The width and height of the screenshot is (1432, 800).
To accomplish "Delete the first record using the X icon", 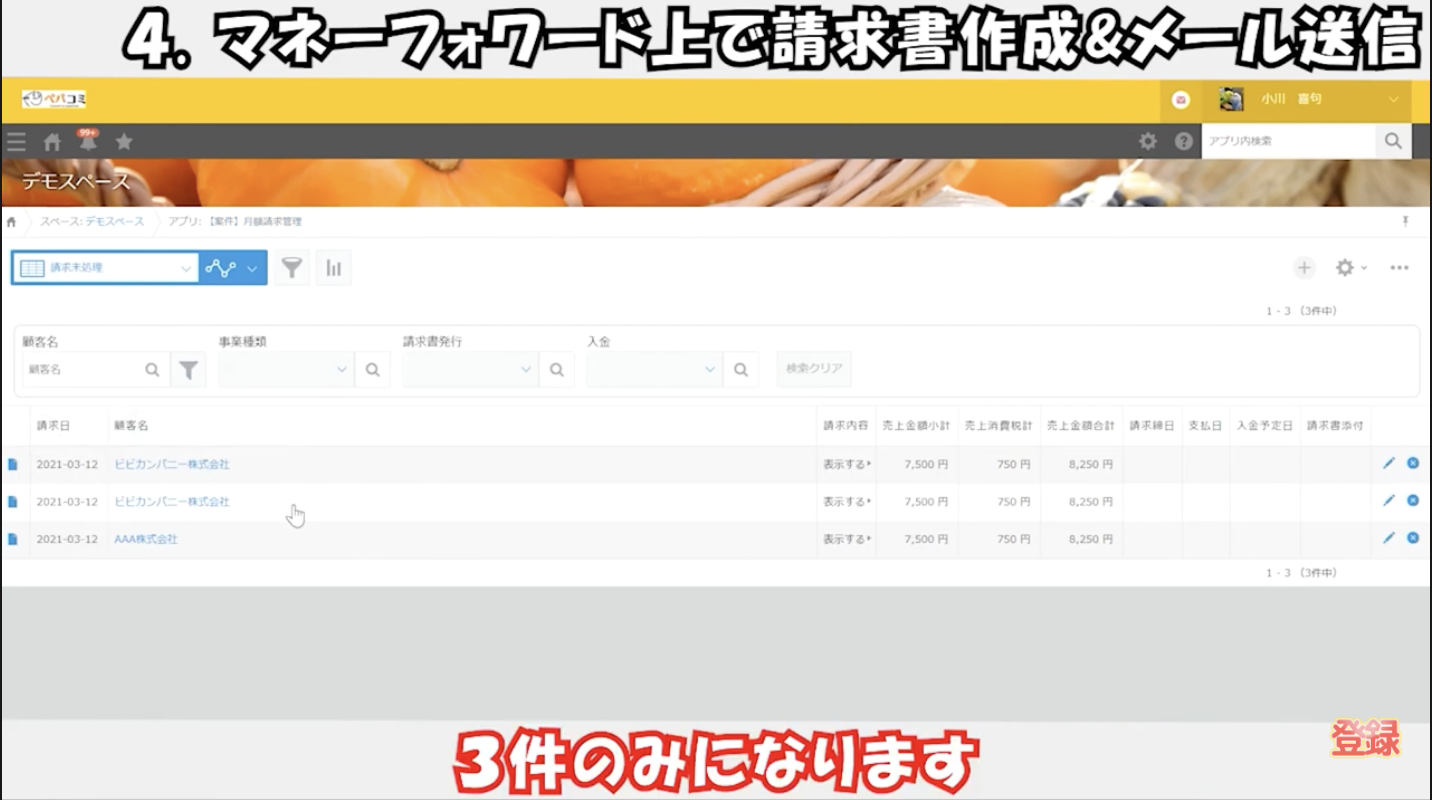I will (x=1412, y=463).
